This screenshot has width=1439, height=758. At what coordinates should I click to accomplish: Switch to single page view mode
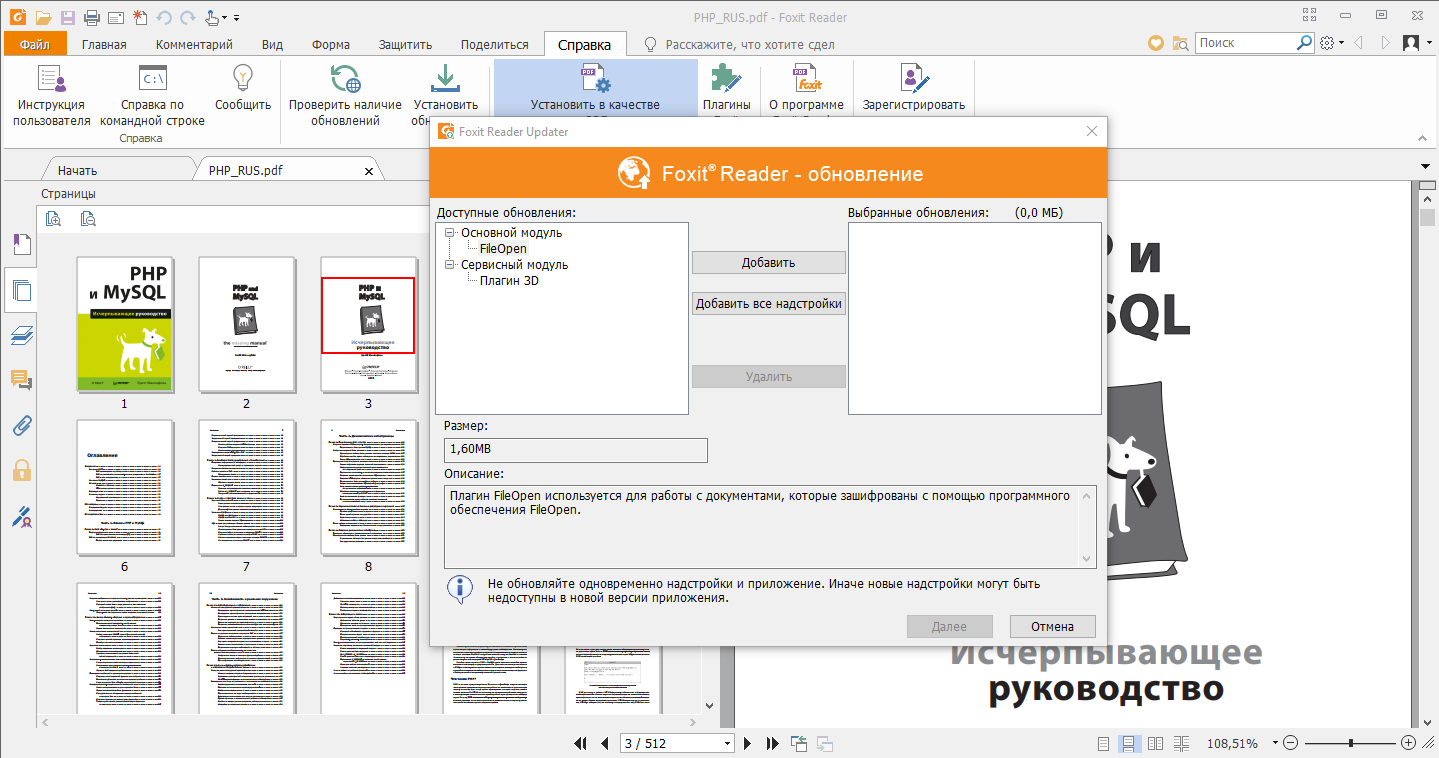[1104, 743]
